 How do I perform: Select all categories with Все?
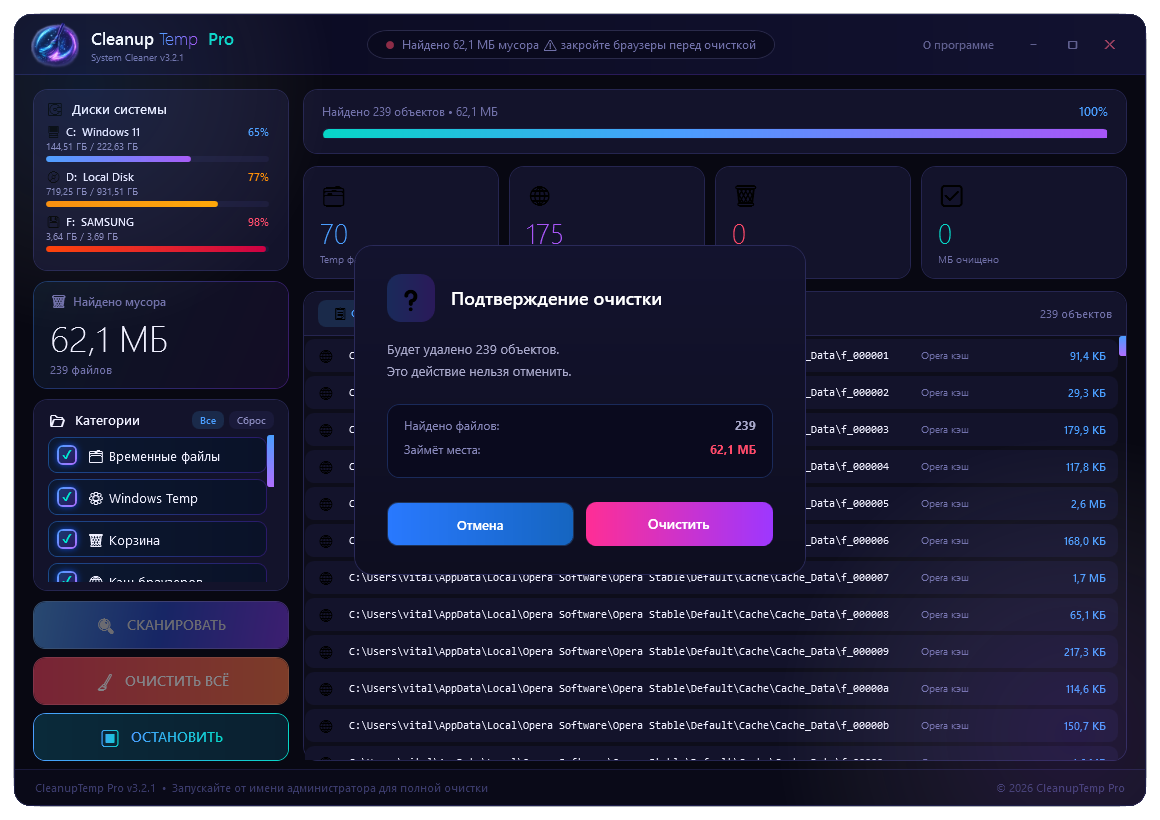pyautogui.click(x=208, y=420)
